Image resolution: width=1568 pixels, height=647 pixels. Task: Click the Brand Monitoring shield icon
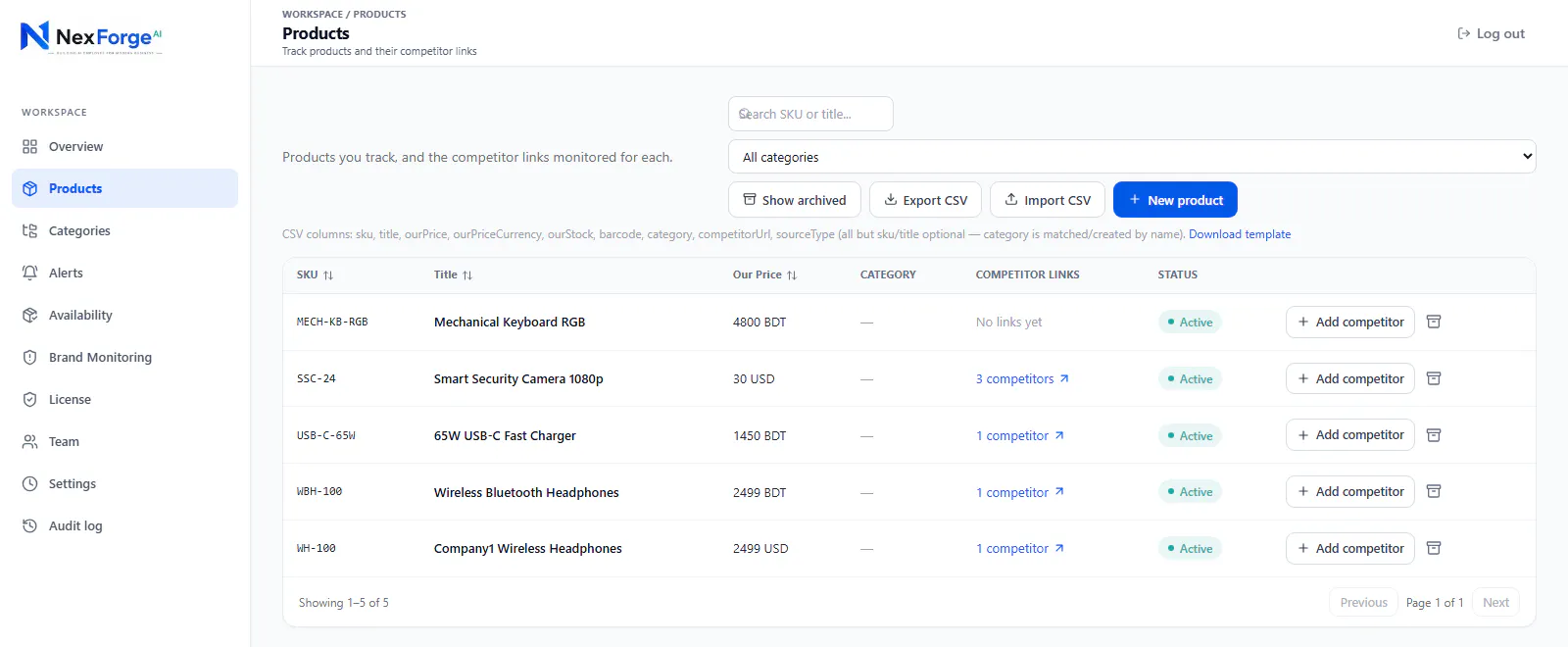29,358
